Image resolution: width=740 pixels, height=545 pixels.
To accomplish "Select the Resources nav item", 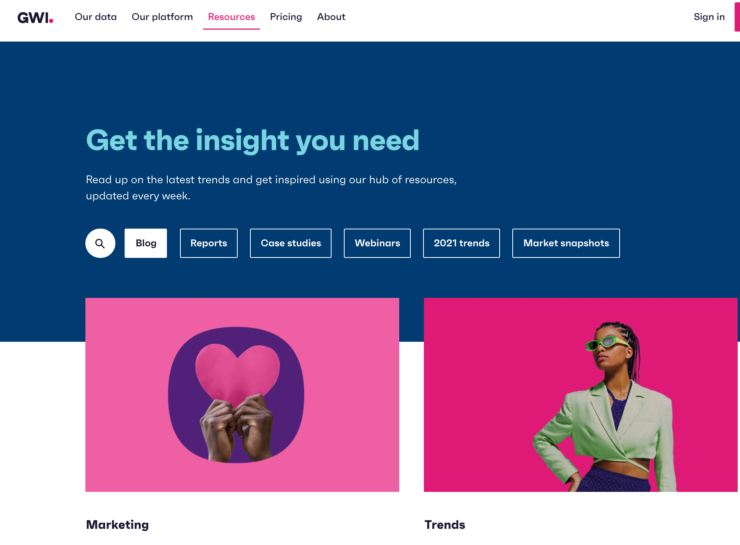I will [231, 17].
